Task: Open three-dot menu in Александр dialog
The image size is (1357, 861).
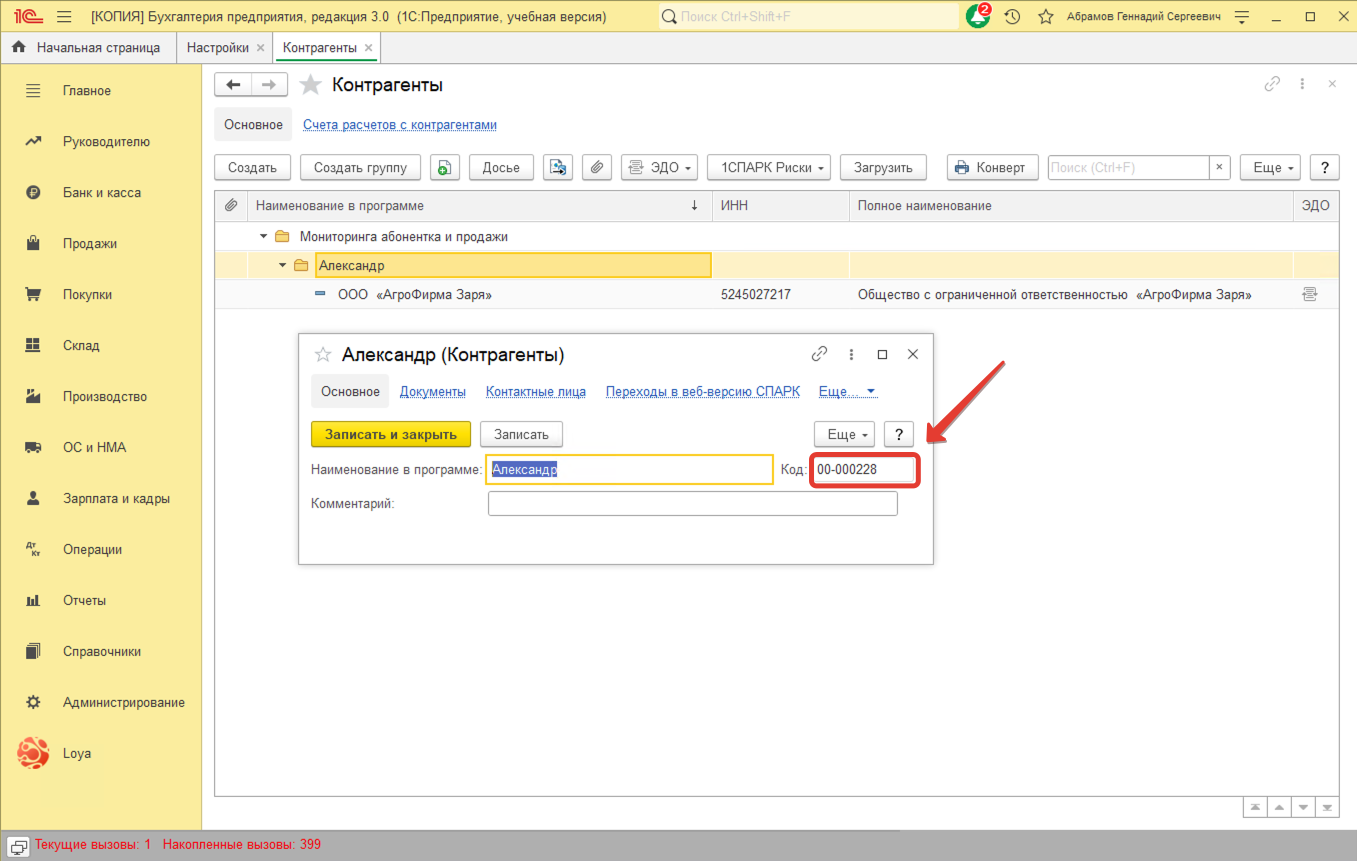Action: pyautogui.click(x=851, y=354)
